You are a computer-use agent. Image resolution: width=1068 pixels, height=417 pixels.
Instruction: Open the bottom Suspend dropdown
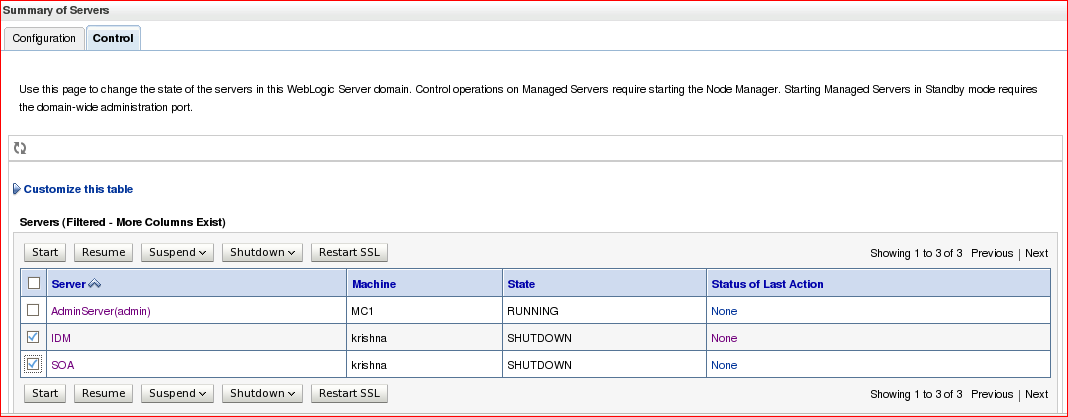(177, 393)
